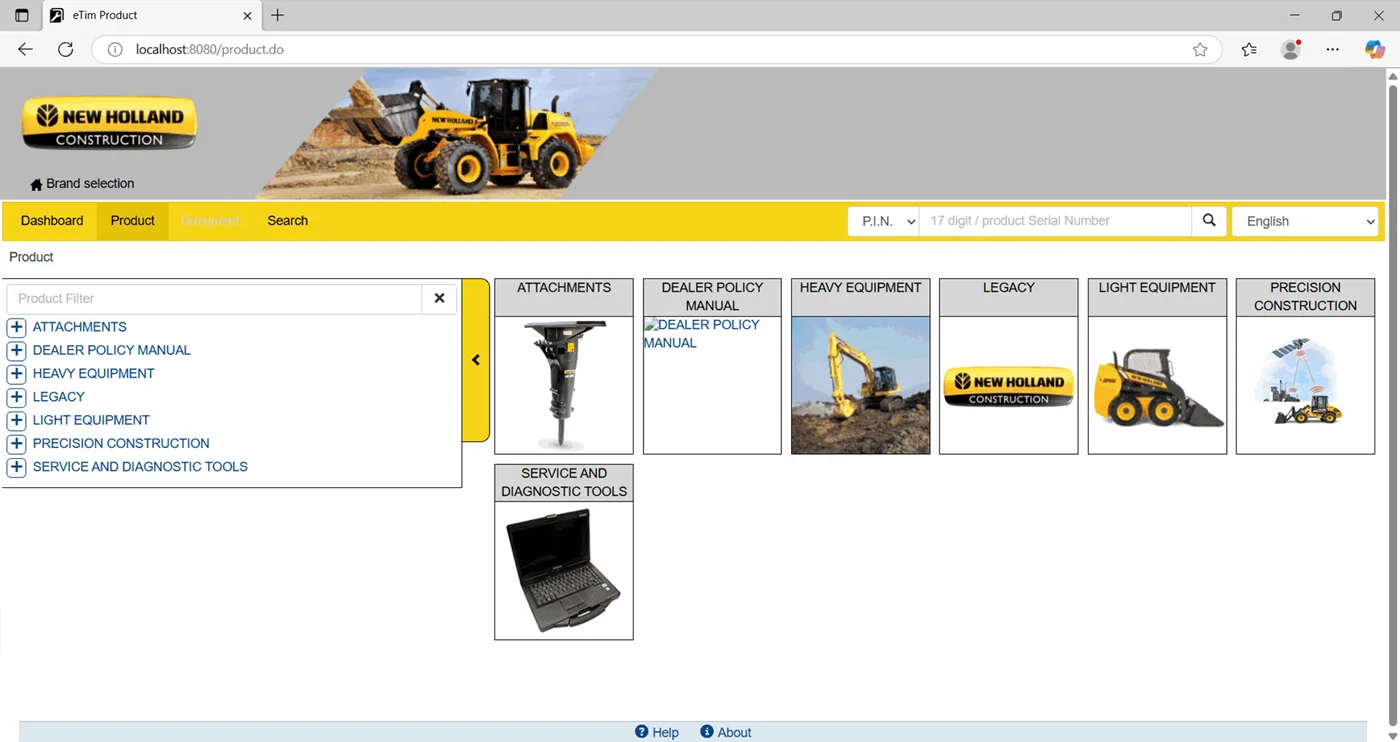Screen dimensions: 1400x742
Task: Collapse the sidebar with yellow arrow handle
Action: pyautogui.click(x=476, y=360)
